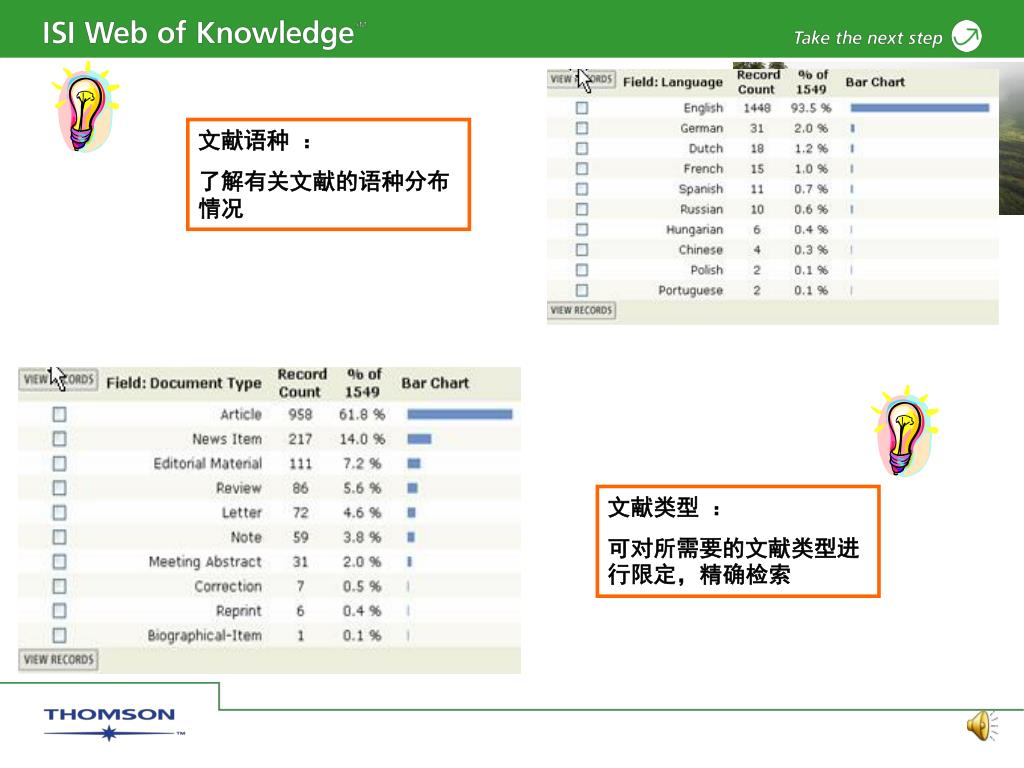The image size is (1024, 768).
Task: Check the Meeting Abstract checkbox
Action: point(59,562)
